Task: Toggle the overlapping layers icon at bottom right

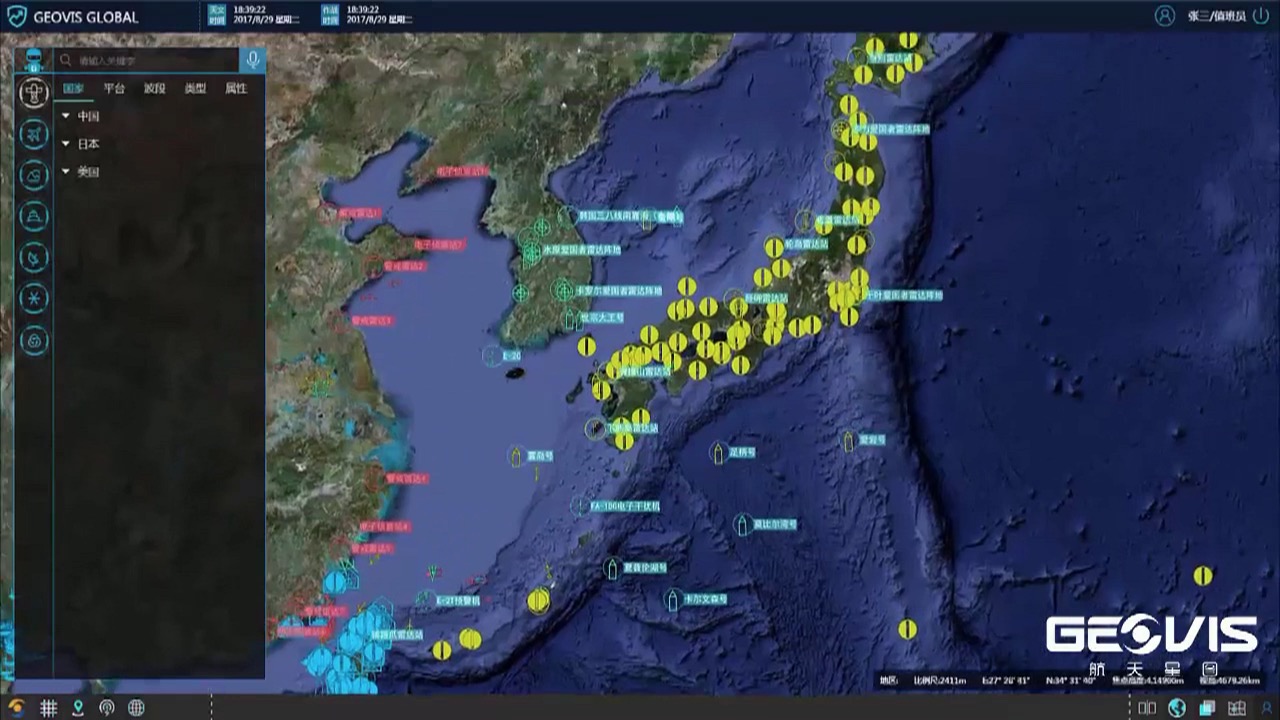Action: click(x=1208, y=708)
